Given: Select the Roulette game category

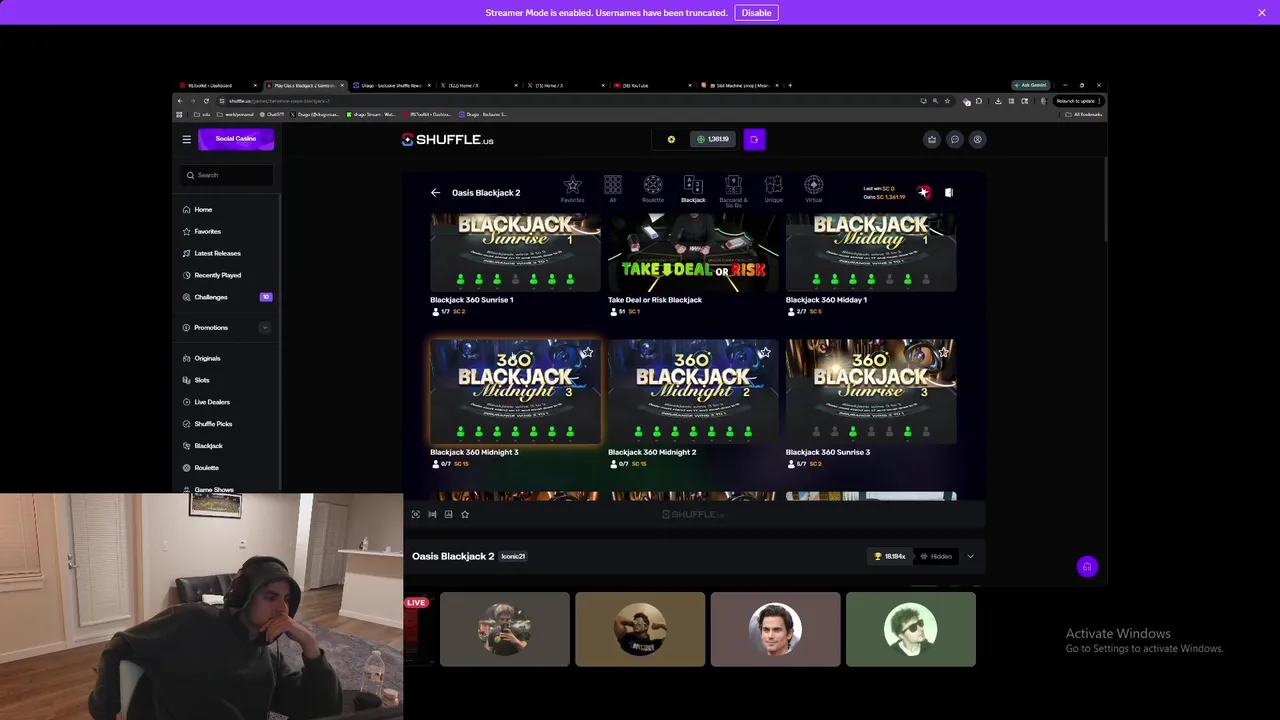Looking at the screenshot, I should tap(653, 189).
